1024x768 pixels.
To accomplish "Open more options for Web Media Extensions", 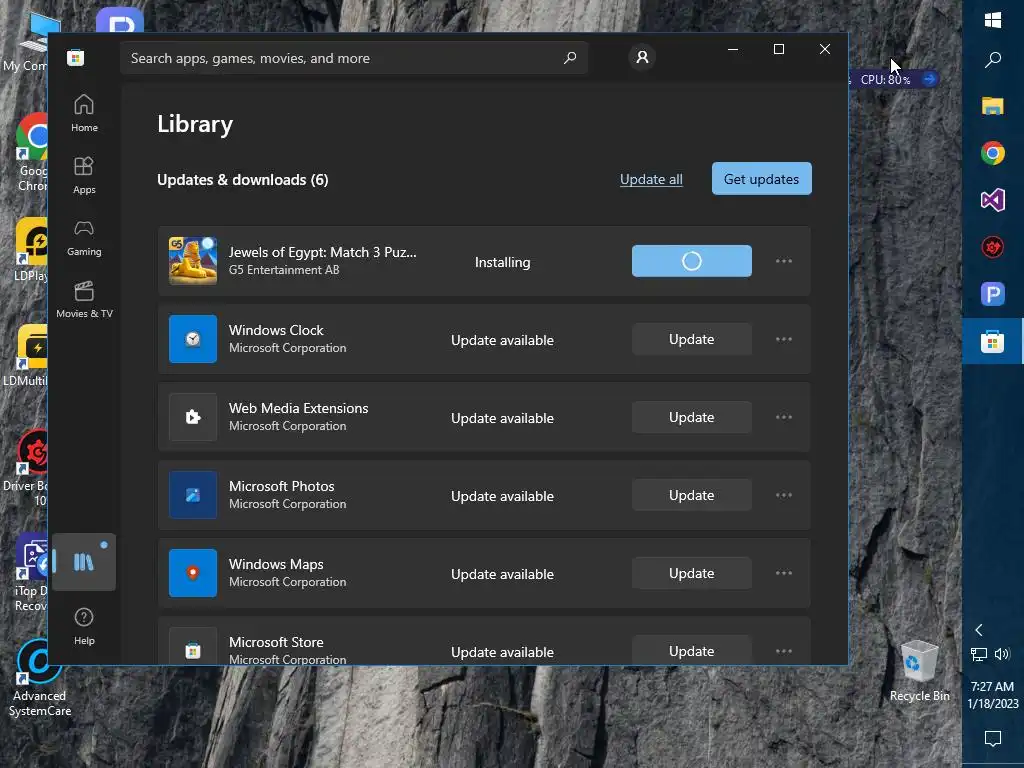I will click(x=784, y=417).
